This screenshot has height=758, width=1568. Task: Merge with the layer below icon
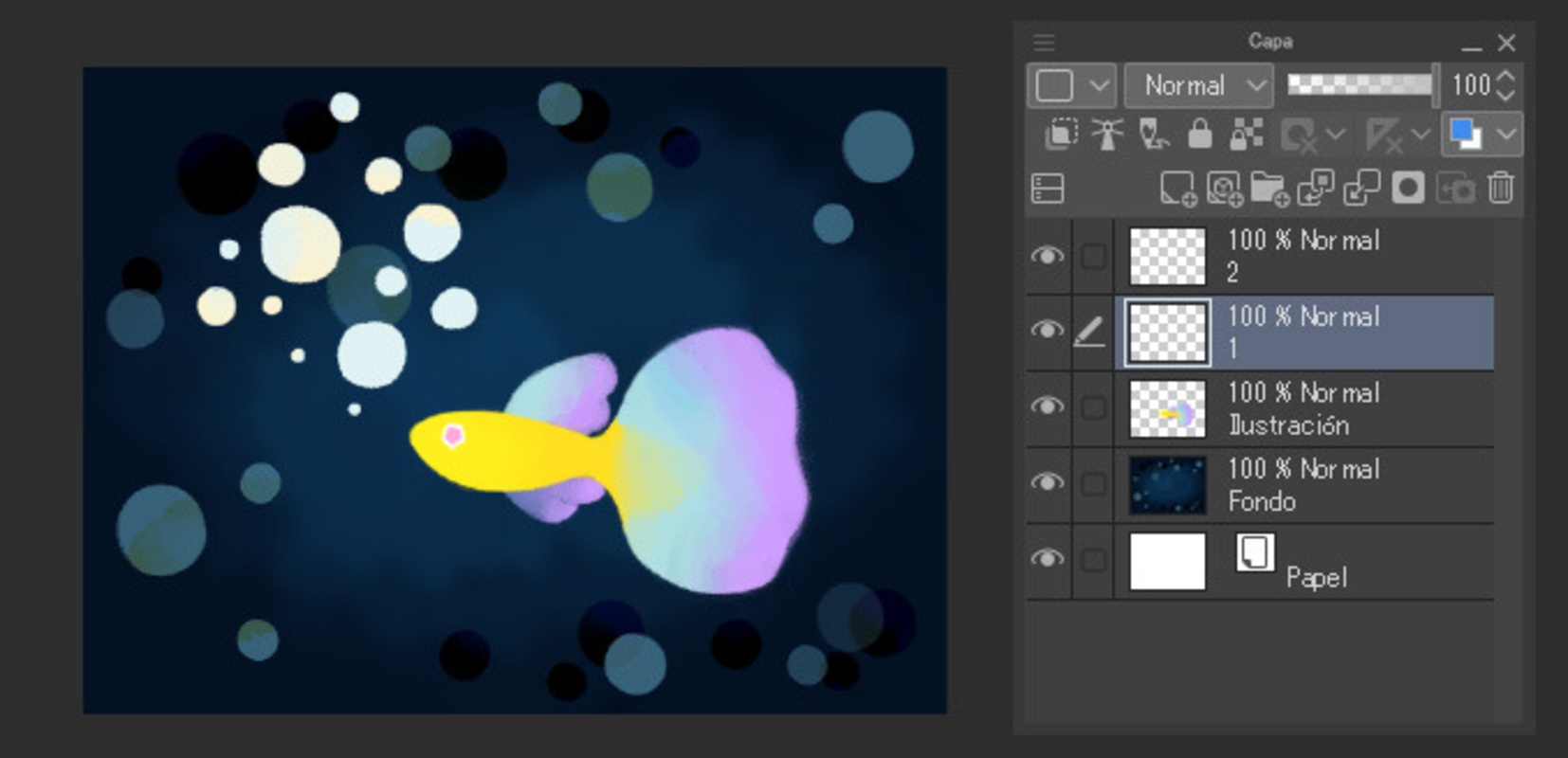pos(1361,189)
